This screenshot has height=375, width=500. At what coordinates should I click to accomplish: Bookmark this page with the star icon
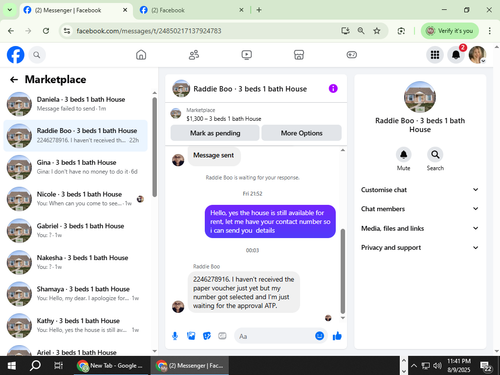(x=377, y=31)
